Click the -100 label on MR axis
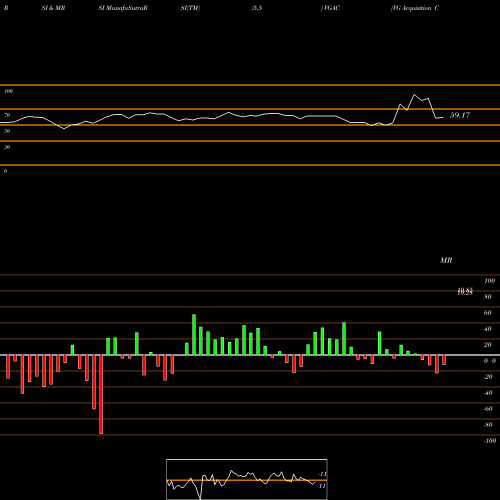Image resolution: width=500 pixels, height=500 pixels. pos(490,441)
